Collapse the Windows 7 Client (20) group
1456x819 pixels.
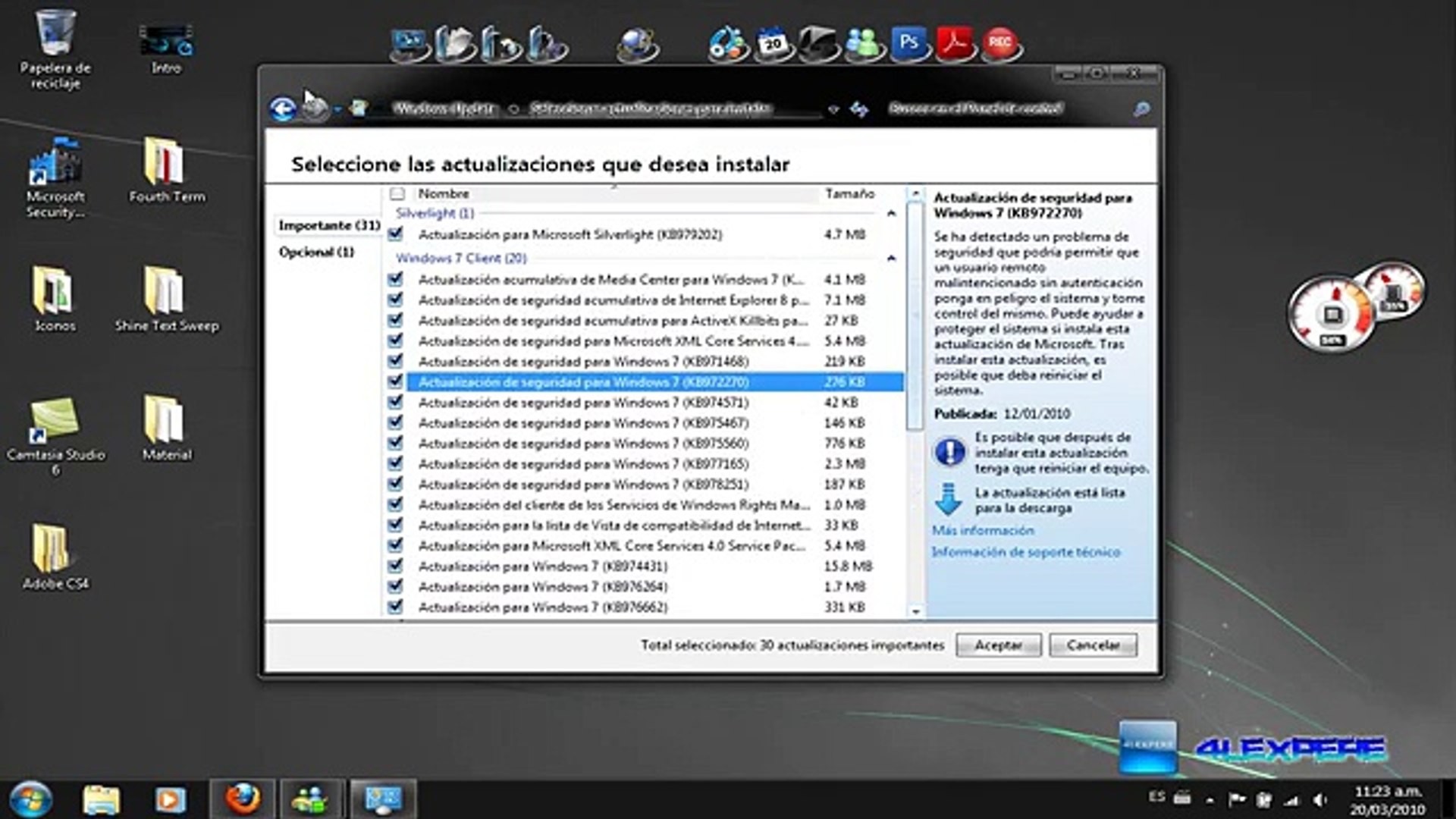(x=892, y=259)
